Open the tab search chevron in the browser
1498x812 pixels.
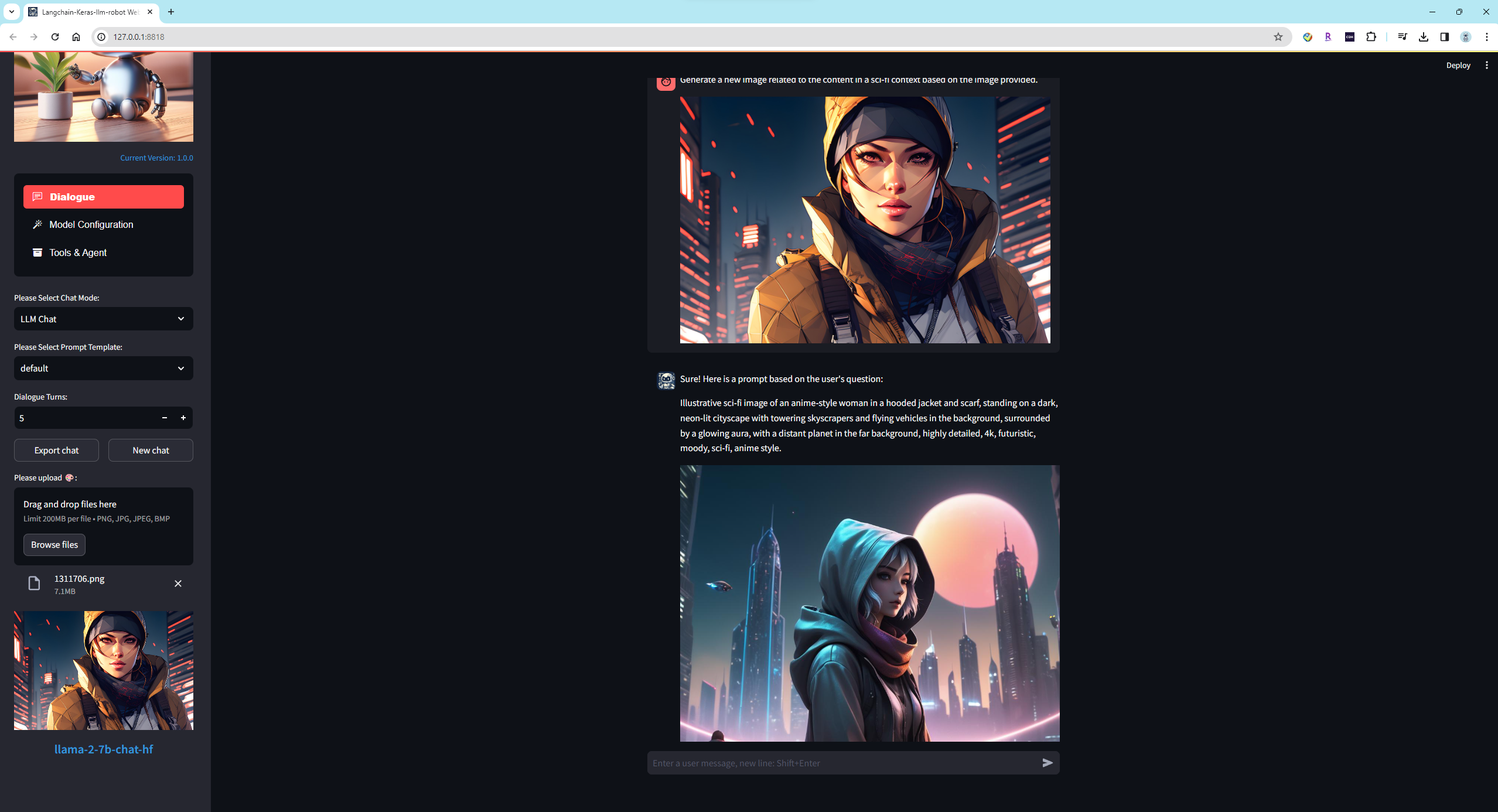[x=12, y=12]
